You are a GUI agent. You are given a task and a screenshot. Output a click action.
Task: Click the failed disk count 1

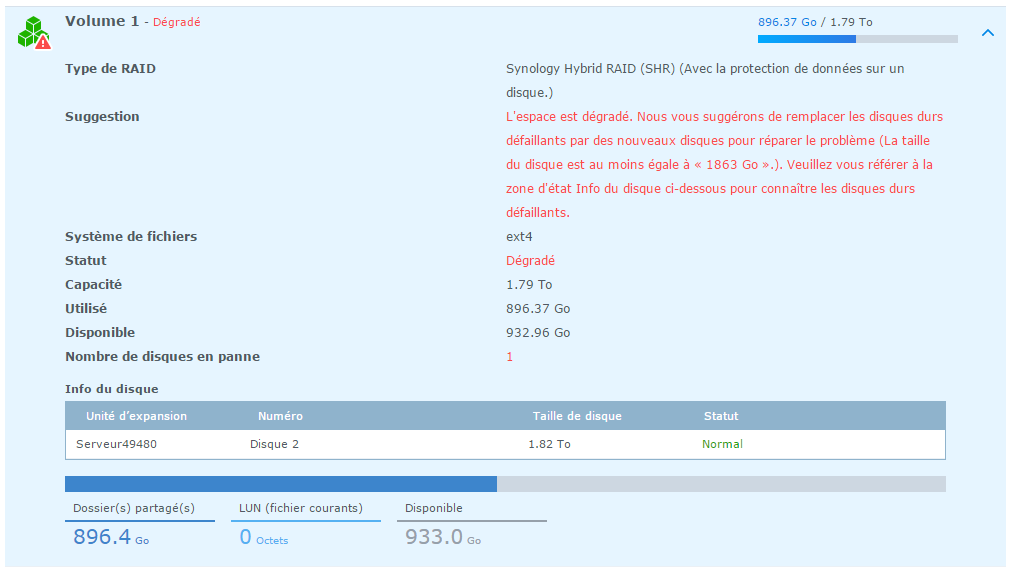(509, 357)
